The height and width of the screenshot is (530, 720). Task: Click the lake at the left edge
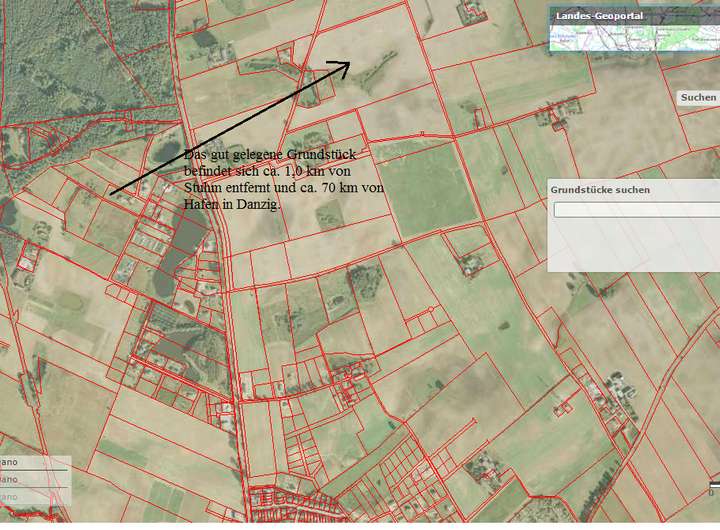(6, 213)
